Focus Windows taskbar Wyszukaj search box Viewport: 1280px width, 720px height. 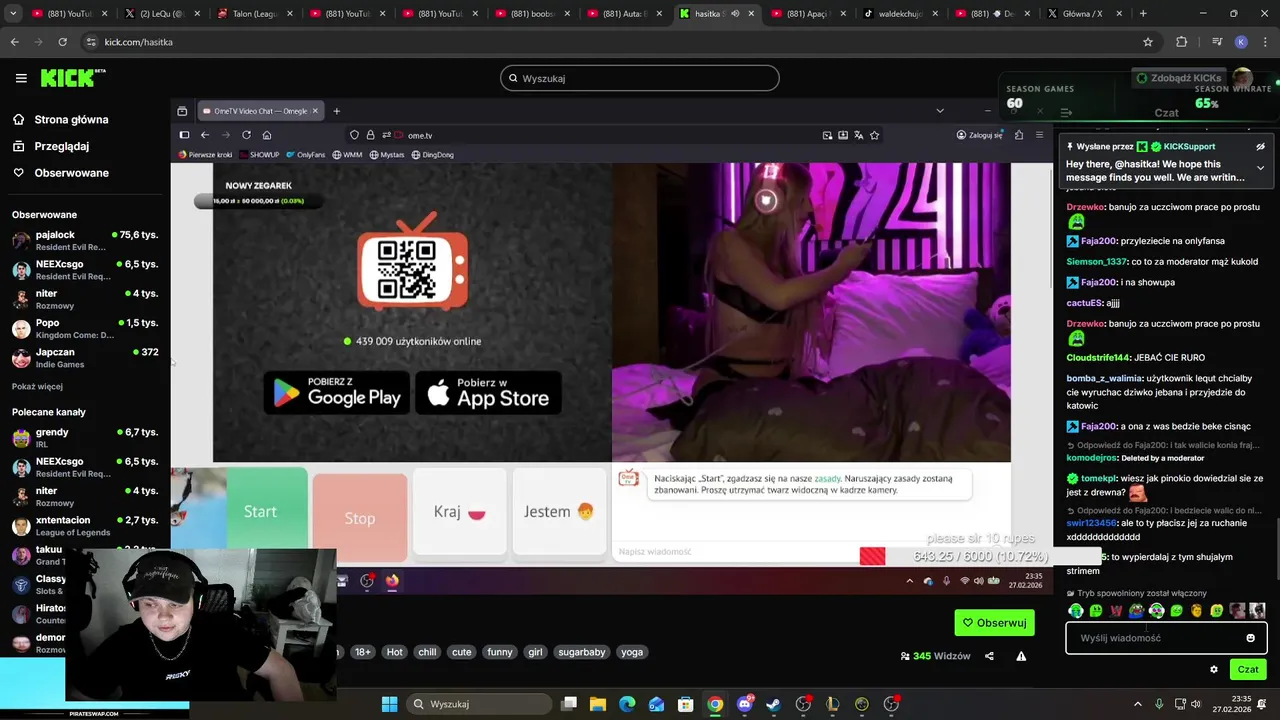(479, 704)
